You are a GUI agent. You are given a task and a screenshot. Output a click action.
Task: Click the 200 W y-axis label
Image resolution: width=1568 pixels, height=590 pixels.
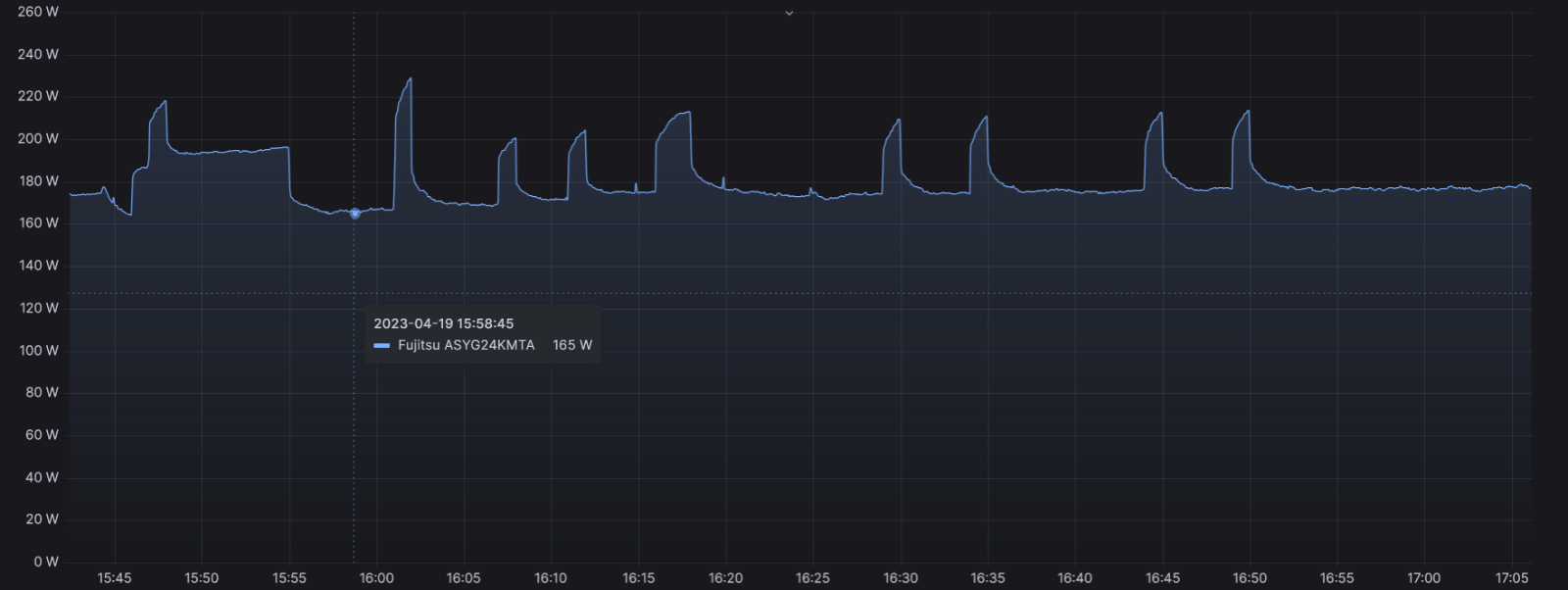[38, 138]
